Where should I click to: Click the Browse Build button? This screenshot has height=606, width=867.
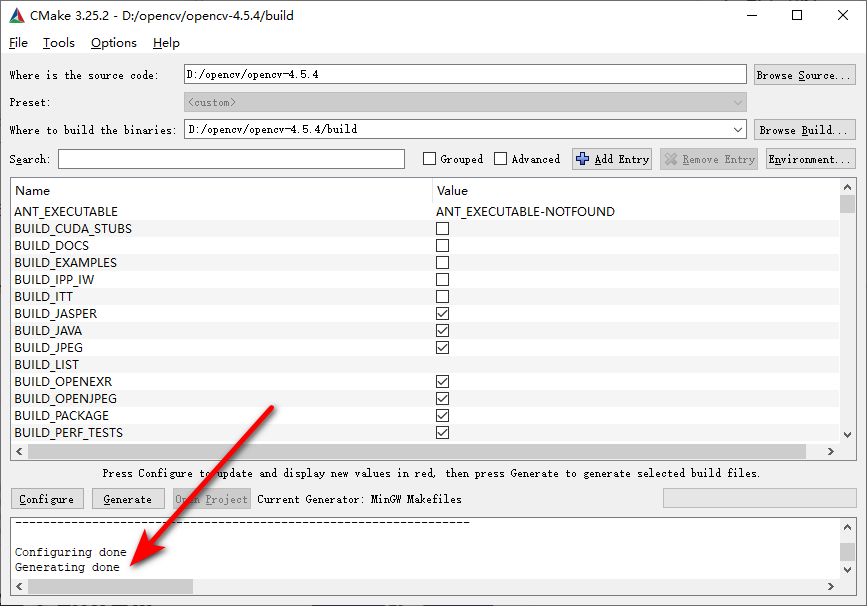pos(805,130)
